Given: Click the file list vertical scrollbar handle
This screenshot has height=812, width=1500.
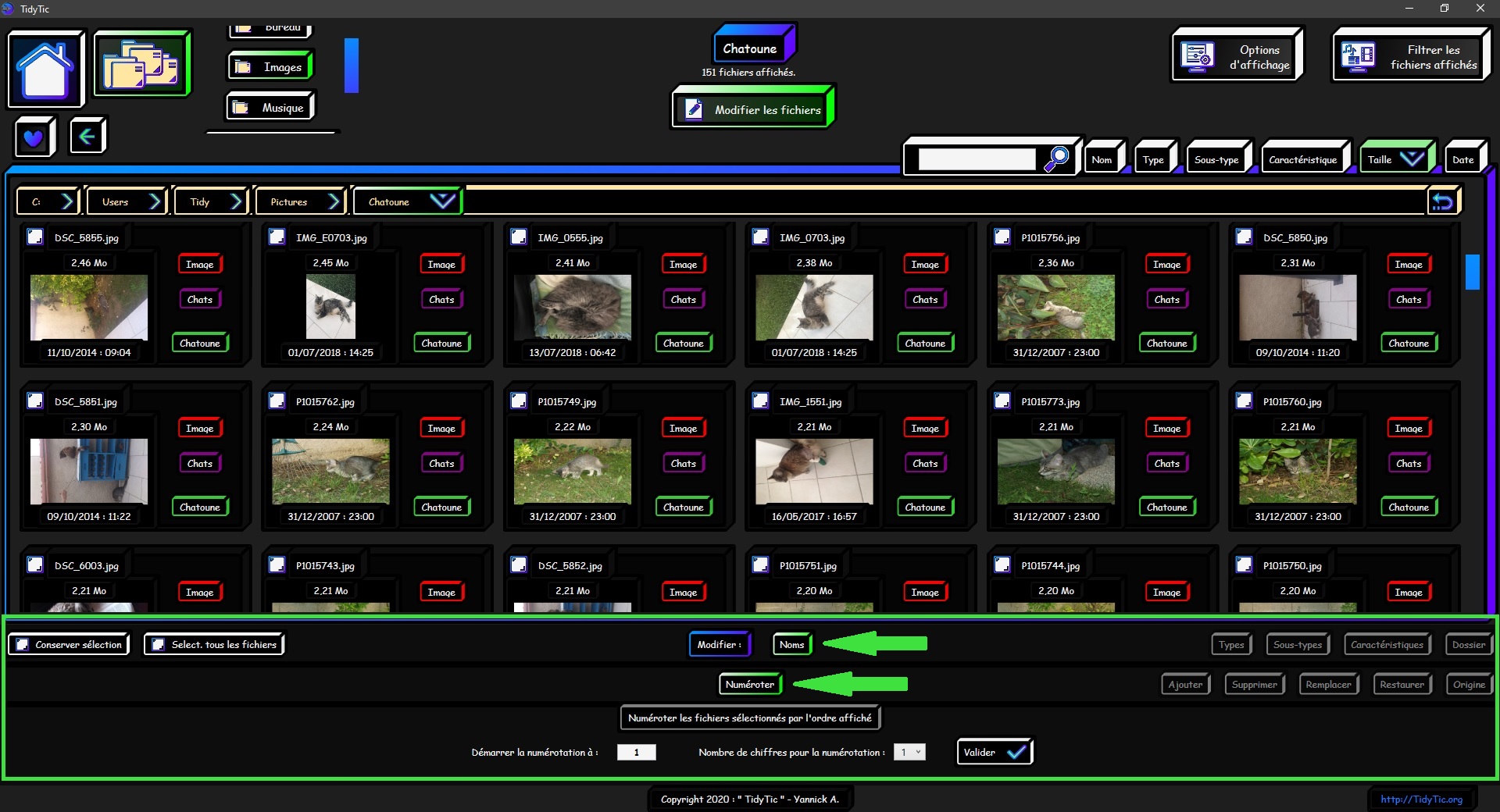Looking at the screenshot, I should (1473, 272).
